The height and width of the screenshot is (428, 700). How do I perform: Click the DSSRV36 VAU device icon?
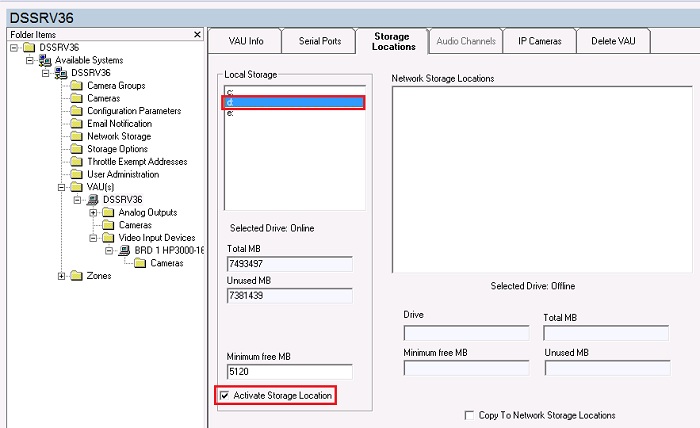[92, 199]
